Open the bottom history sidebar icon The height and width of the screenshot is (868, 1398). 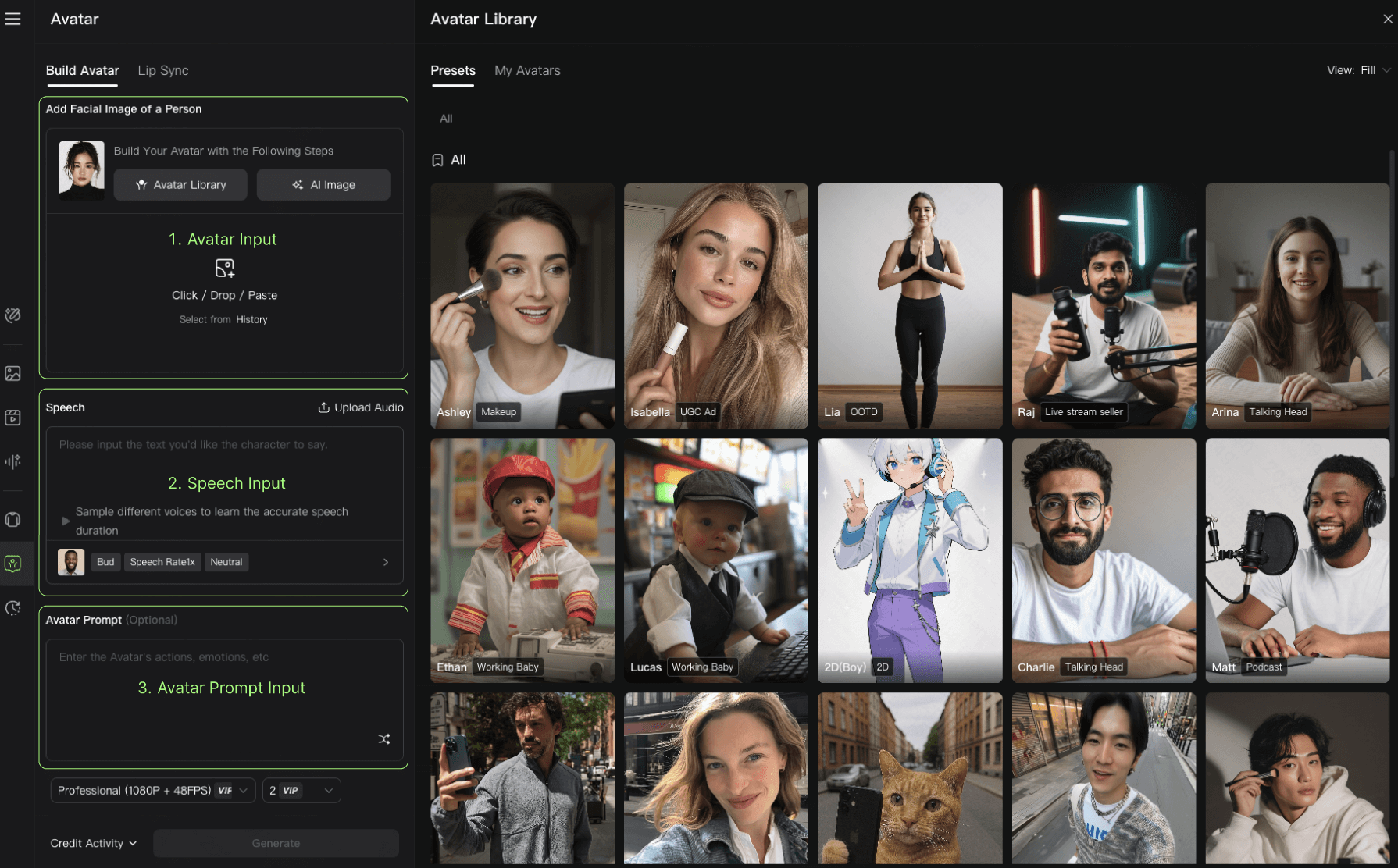[x=13, y=608]
